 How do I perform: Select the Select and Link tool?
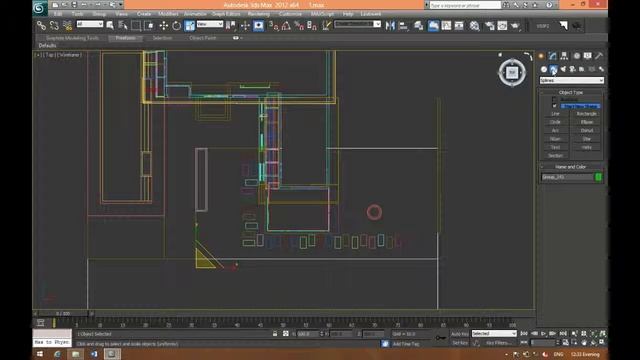click(x=41, y=25)
